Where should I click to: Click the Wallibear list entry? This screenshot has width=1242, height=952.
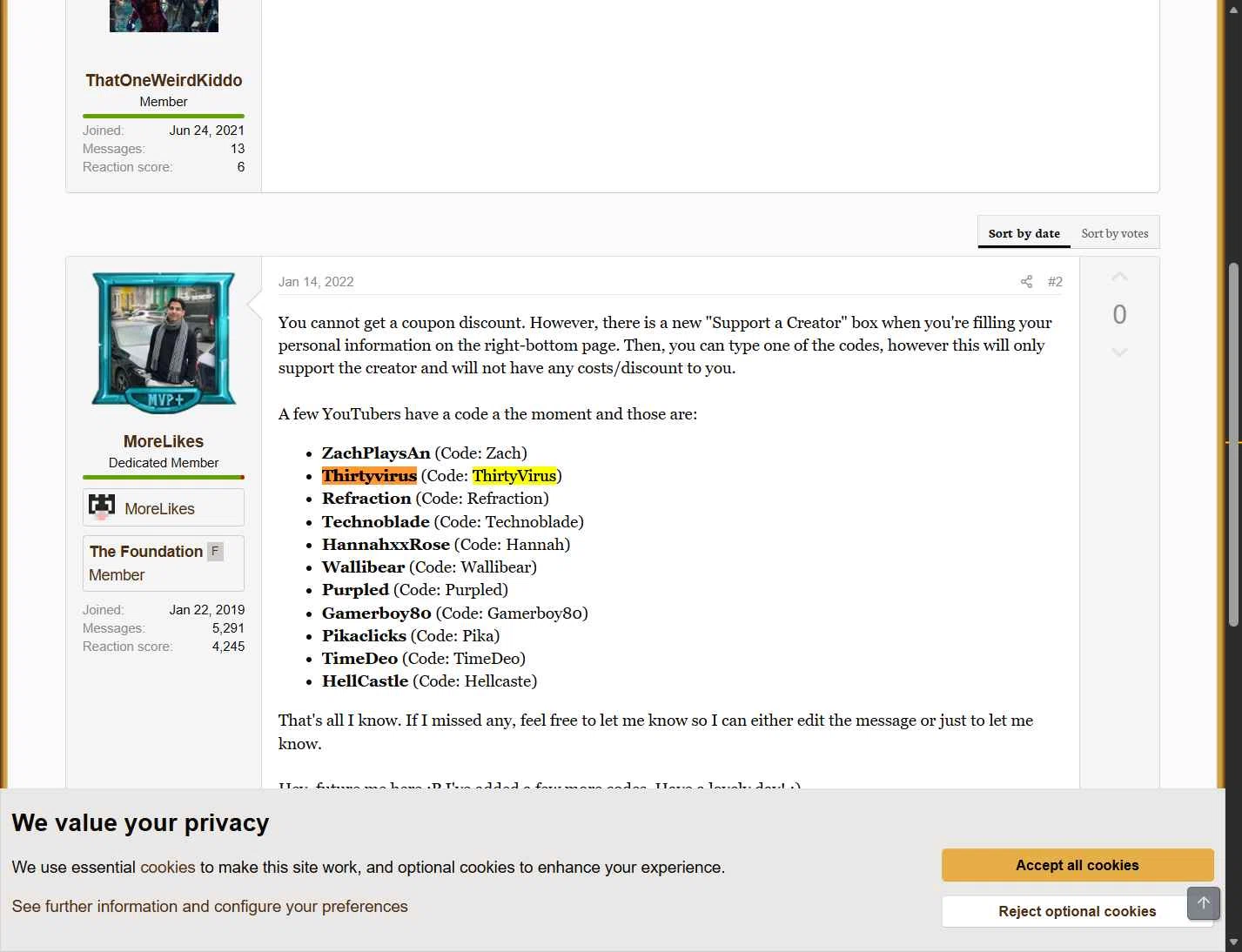429,567
